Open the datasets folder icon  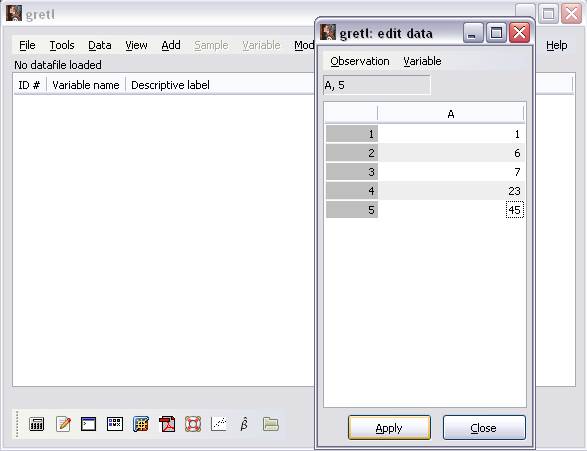point(270,424)
